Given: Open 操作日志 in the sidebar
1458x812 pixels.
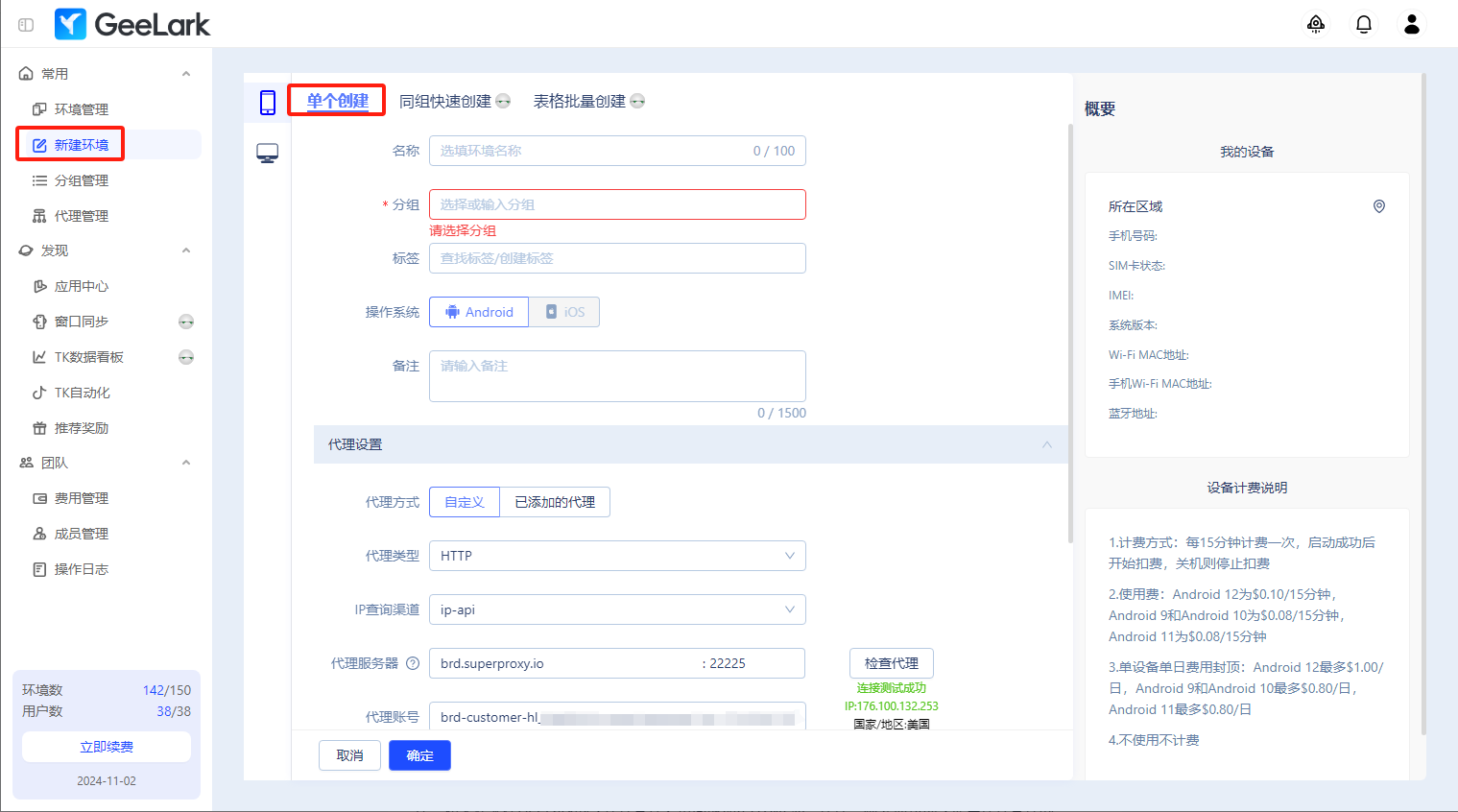Looking at the screenshot, I should [82, 569].
